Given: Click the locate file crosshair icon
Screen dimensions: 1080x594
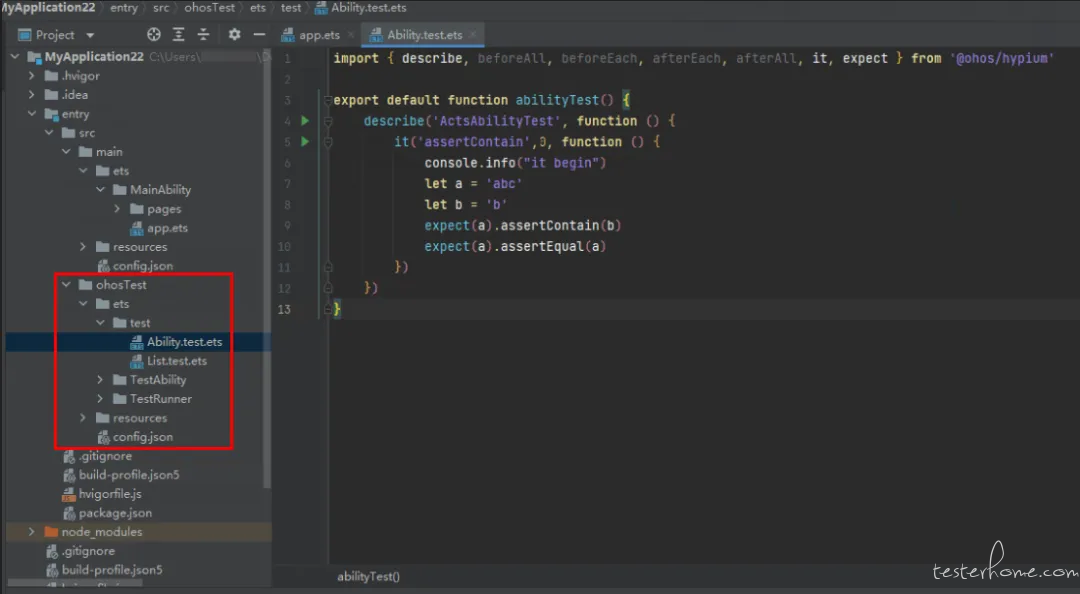Looking at the screenshot, I should tap(154, 34).
